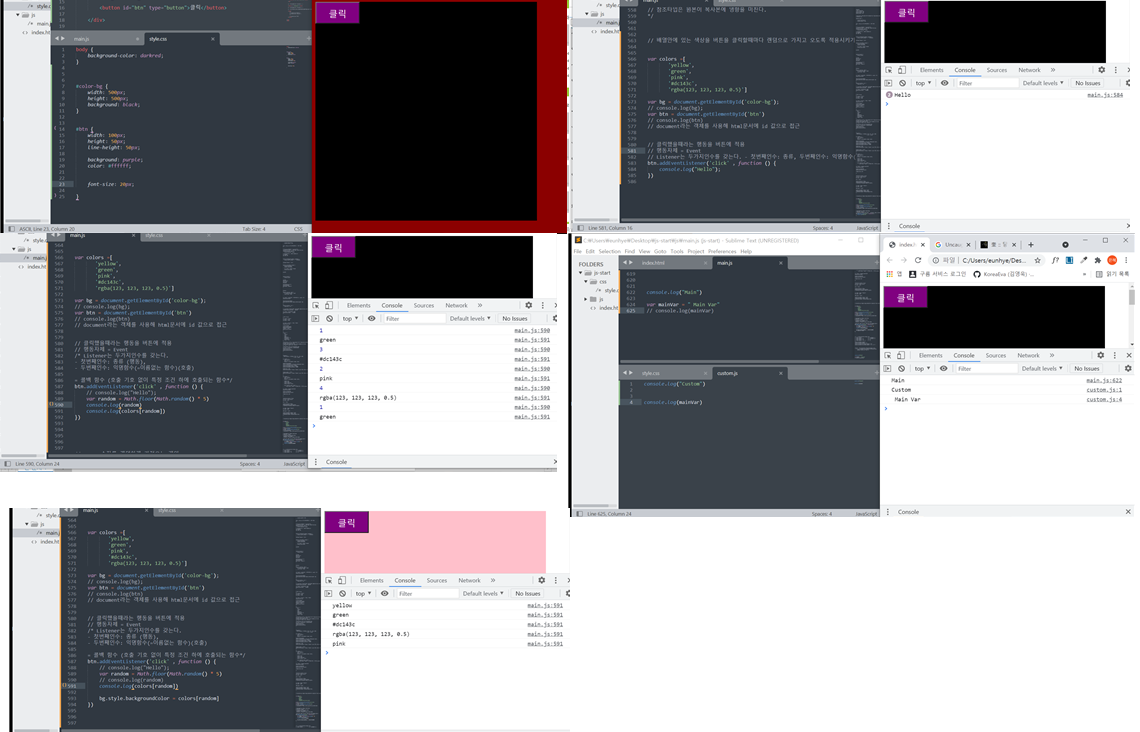
Task: Open custom.js:4 source link
Action: pyautogui.click(x=1104, y=400)
